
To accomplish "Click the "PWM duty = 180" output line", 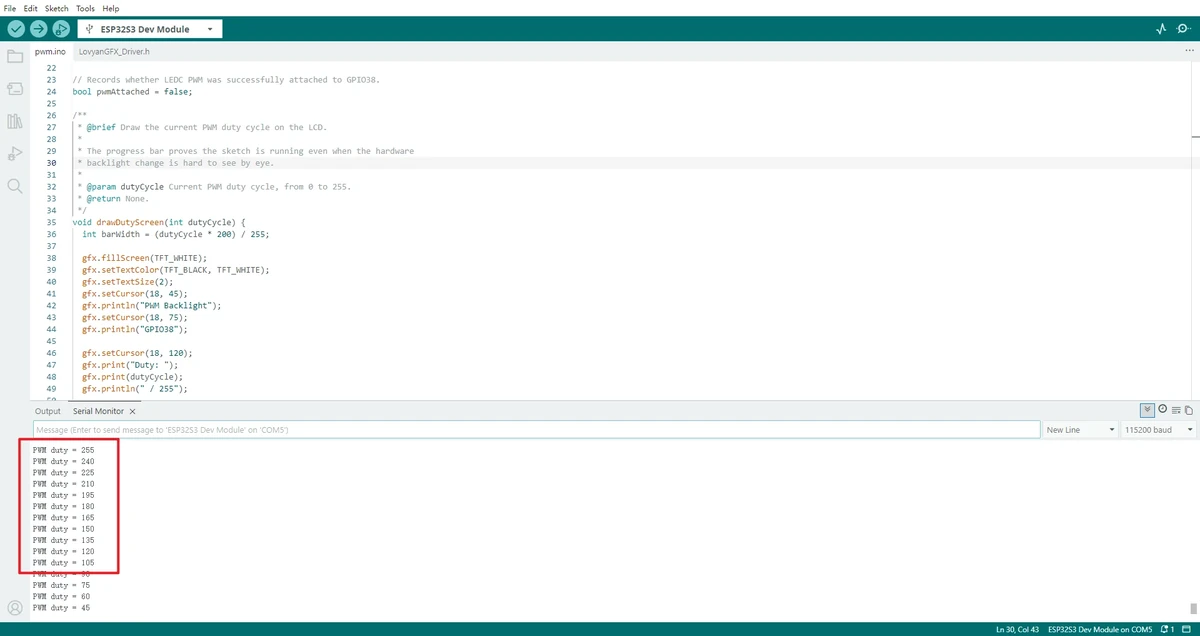I will [63, 506].
